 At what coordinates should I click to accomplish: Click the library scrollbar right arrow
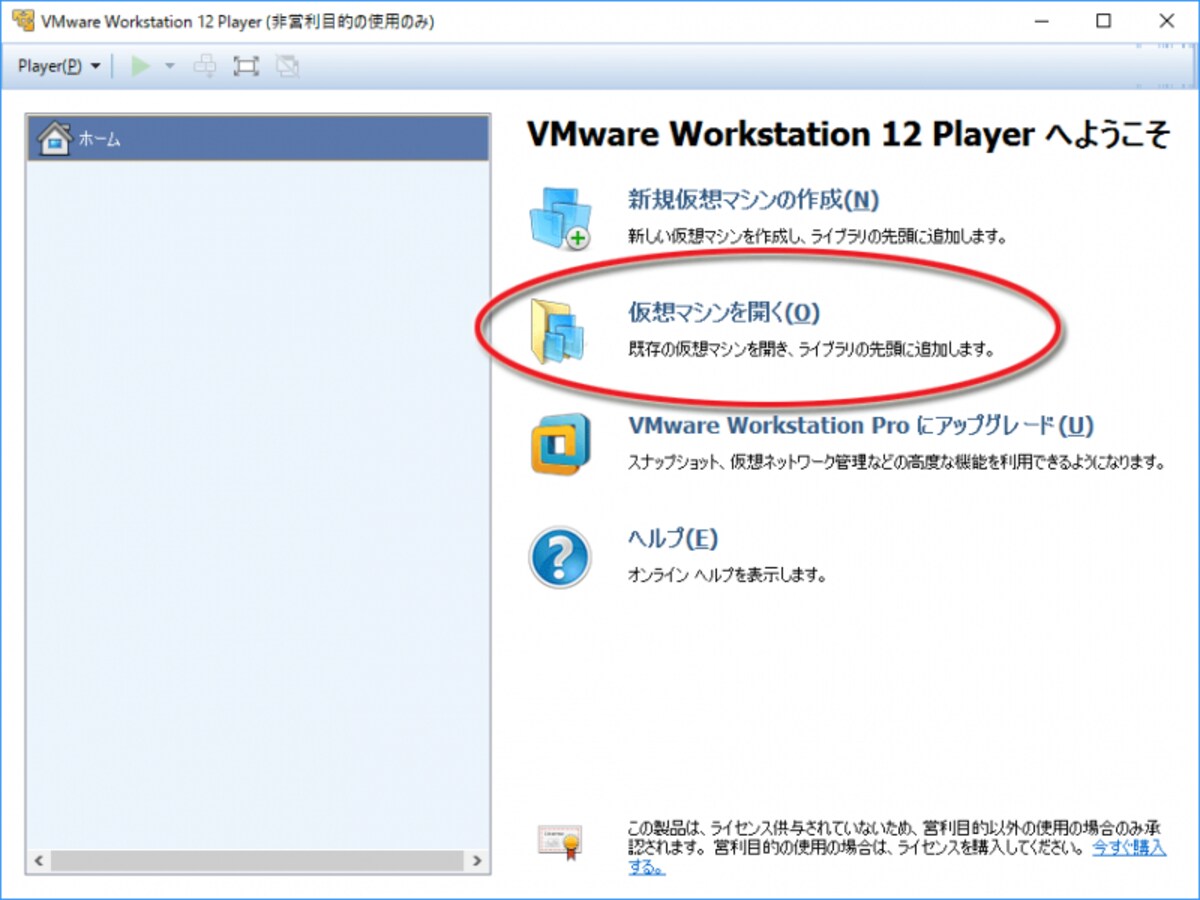point(477,860)
